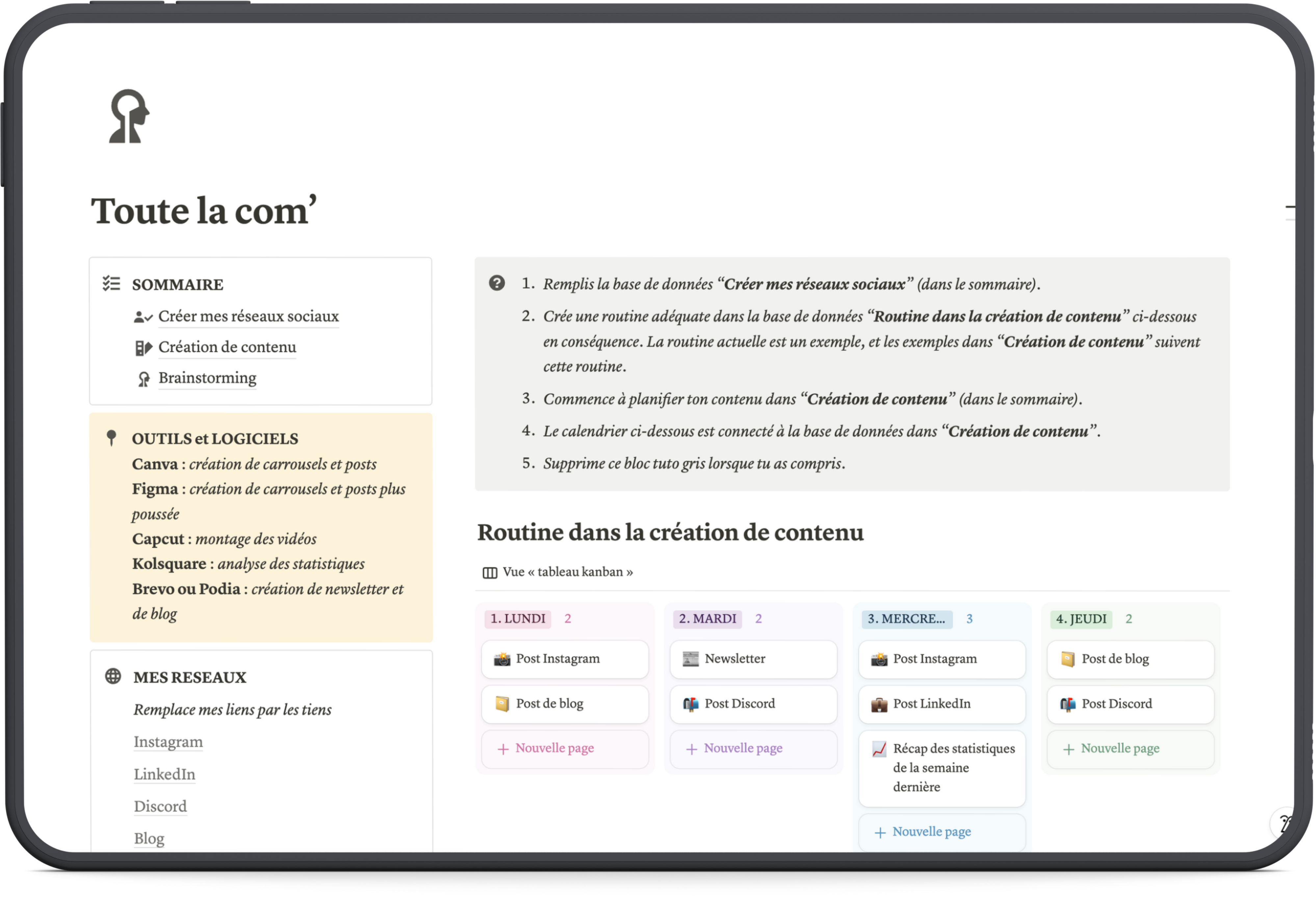Click the globe icon beside MES RESEAUX
Image resolution: width=1316 pixels, height=898 pixels.
113,676
